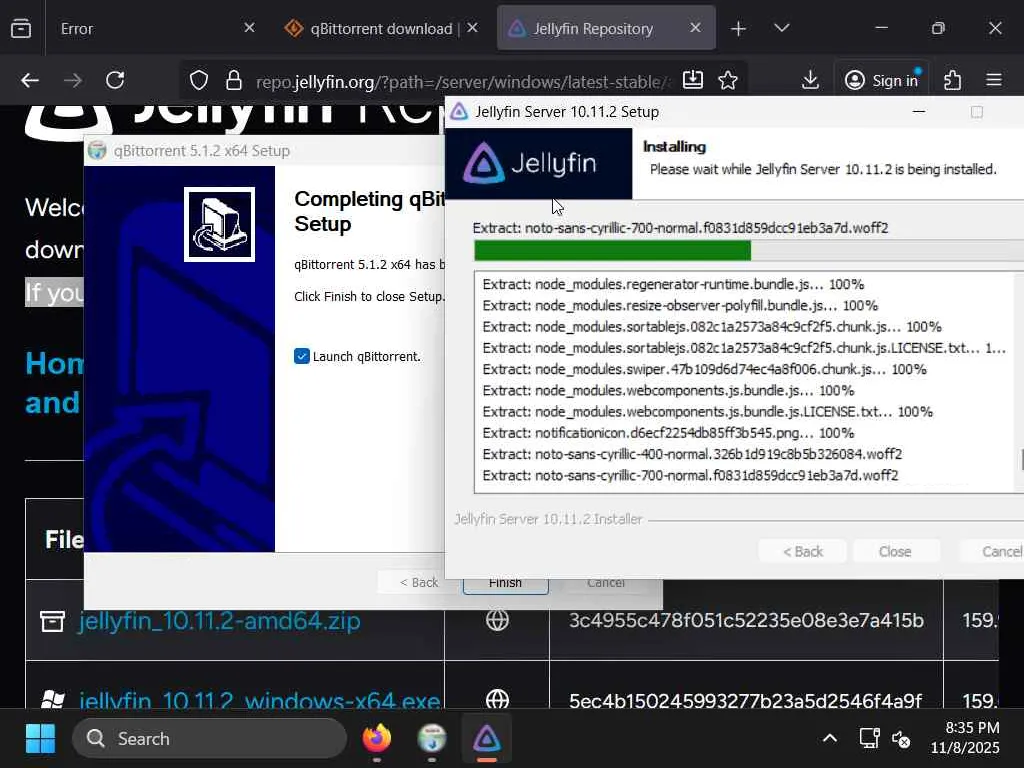Viewport: 1024px width, 768px height.
Task: Open Firefox from the taskbar
Action: 377,739
